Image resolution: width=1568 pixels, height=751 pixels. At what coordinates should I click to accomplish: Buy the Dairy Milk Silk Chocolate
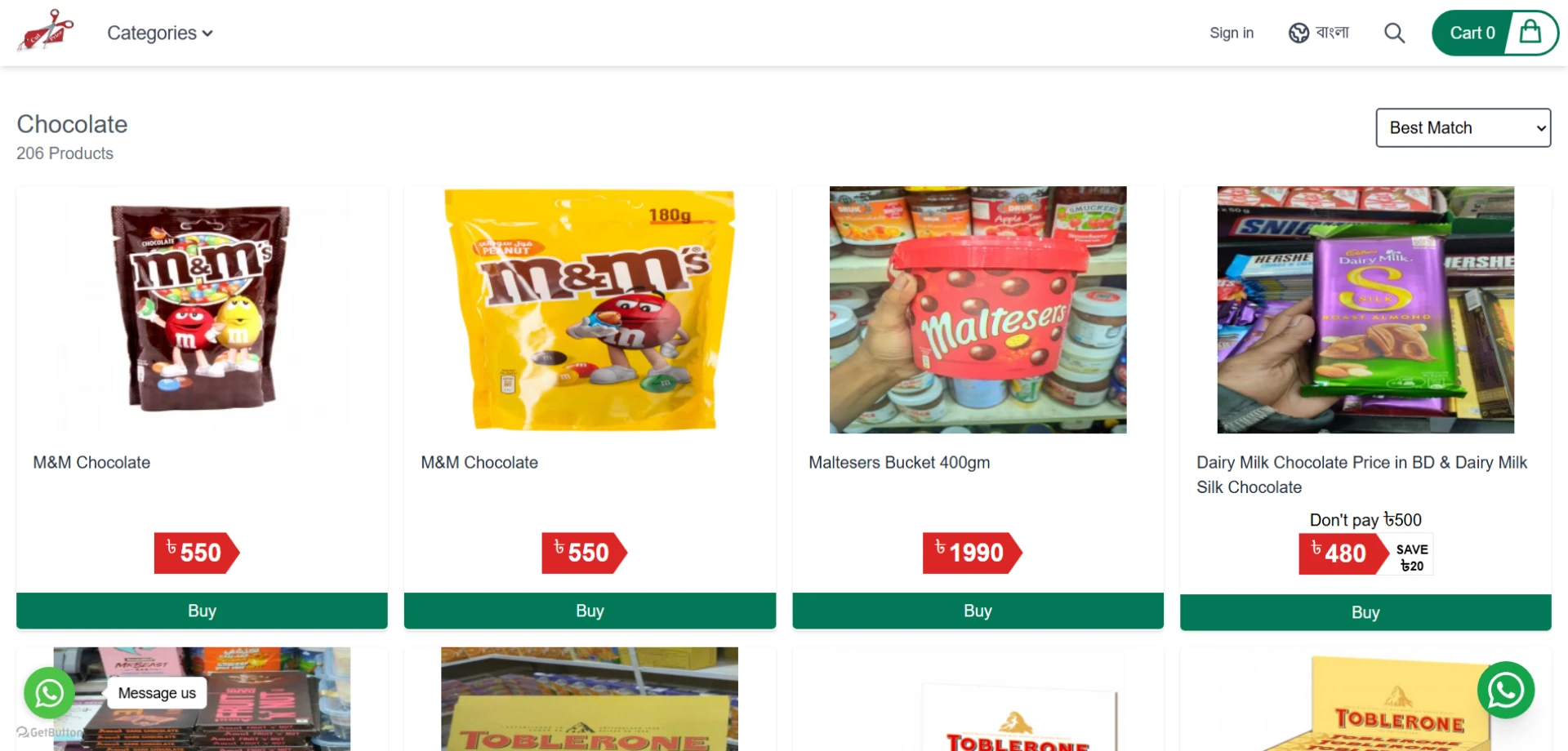(x=1365, y=612)
